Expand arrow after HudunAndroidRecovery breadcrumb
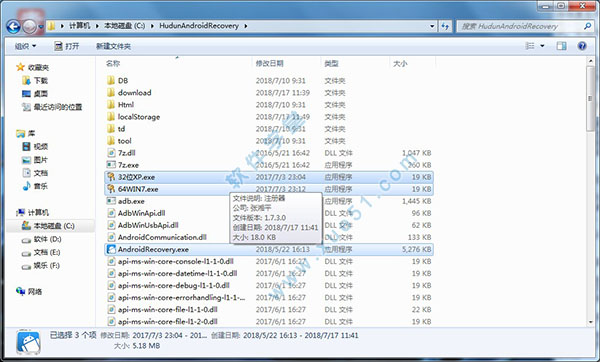This screenshot has width=600, height=362. pos(246,26)
